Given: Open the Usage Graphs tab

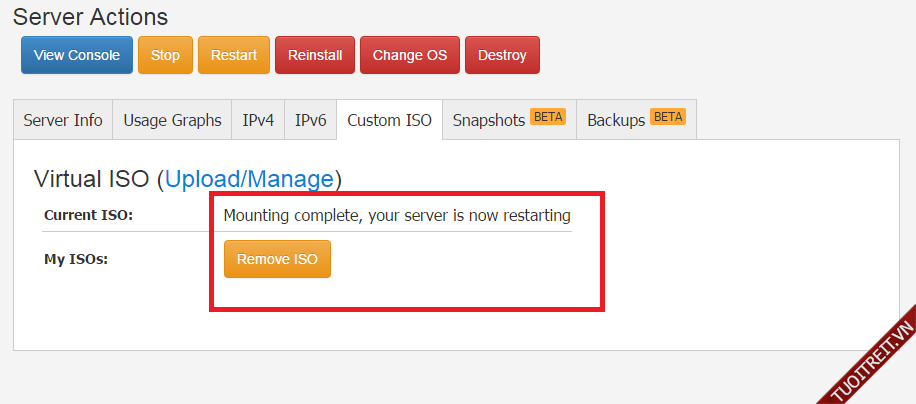Looking at the screenshot, I should point(172,120).
